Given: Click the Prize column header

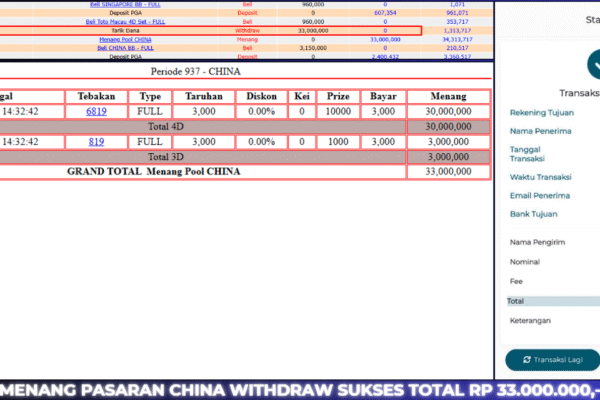Looking at the screenshot, I should (338, 96).
